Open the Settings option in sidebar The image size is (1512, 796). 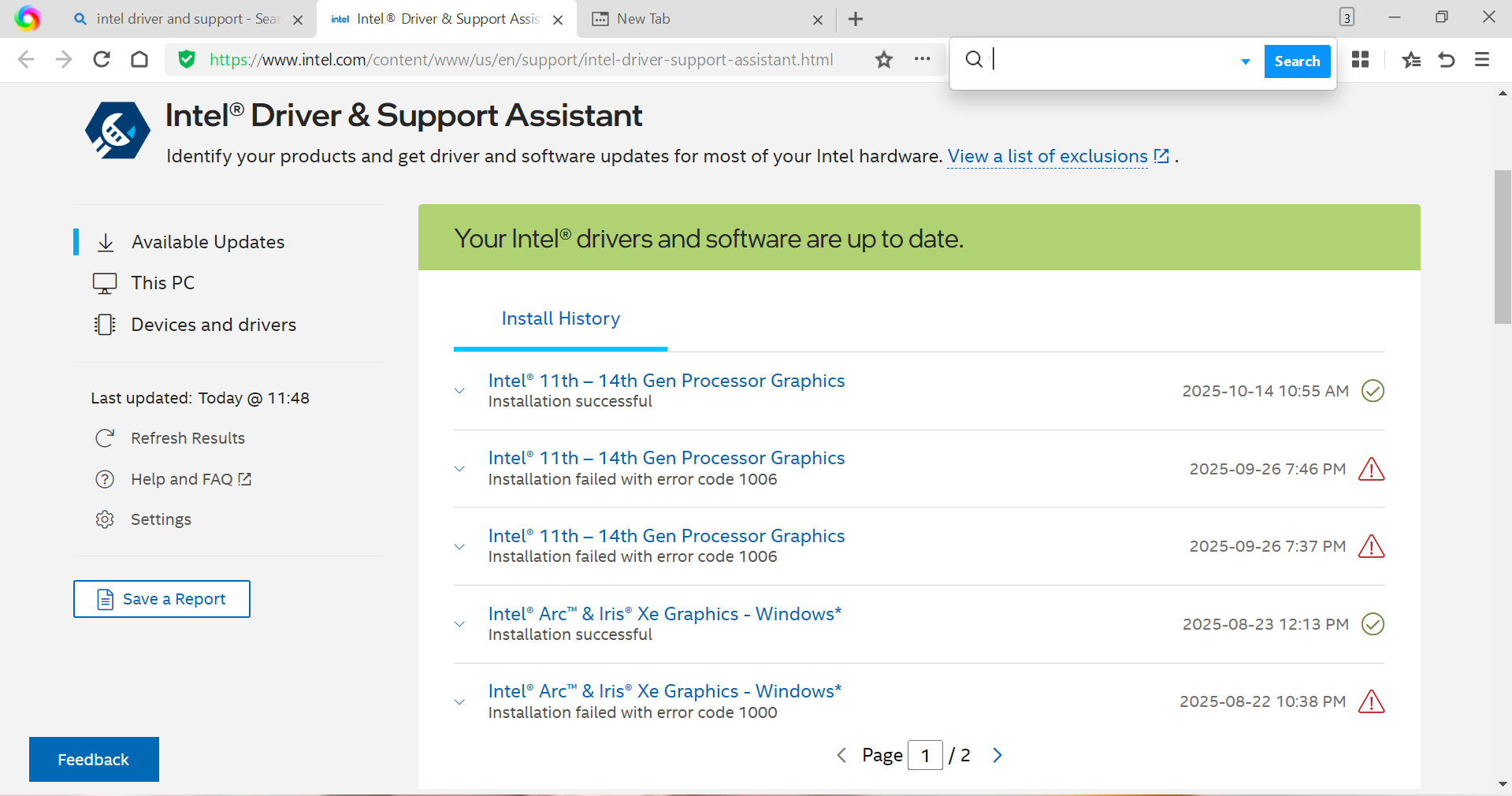[x=161, y=519]
